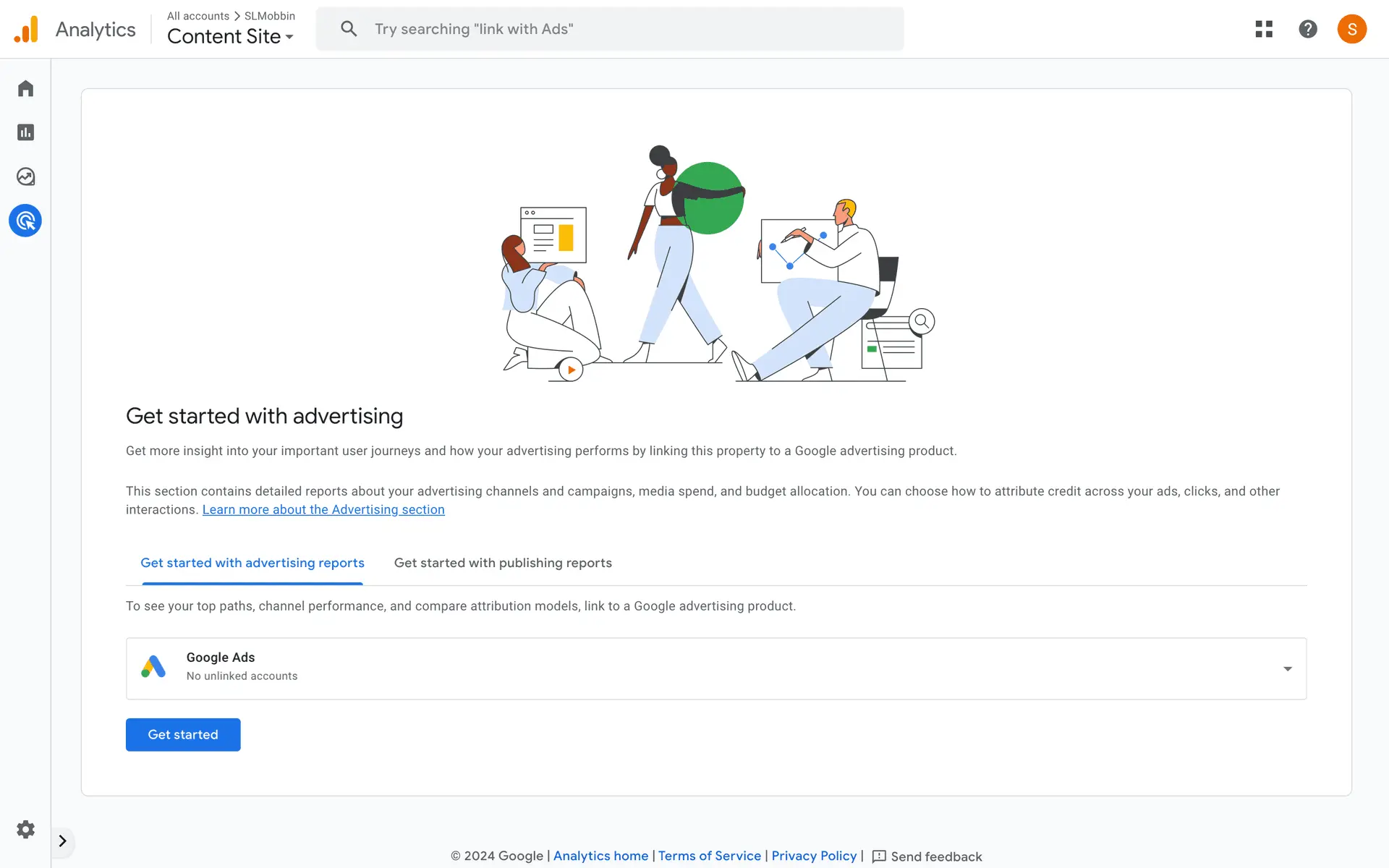Expand the sidebar navigation chevron
This screenshot has height=868, width=1389.
click(x=63, y=841)
